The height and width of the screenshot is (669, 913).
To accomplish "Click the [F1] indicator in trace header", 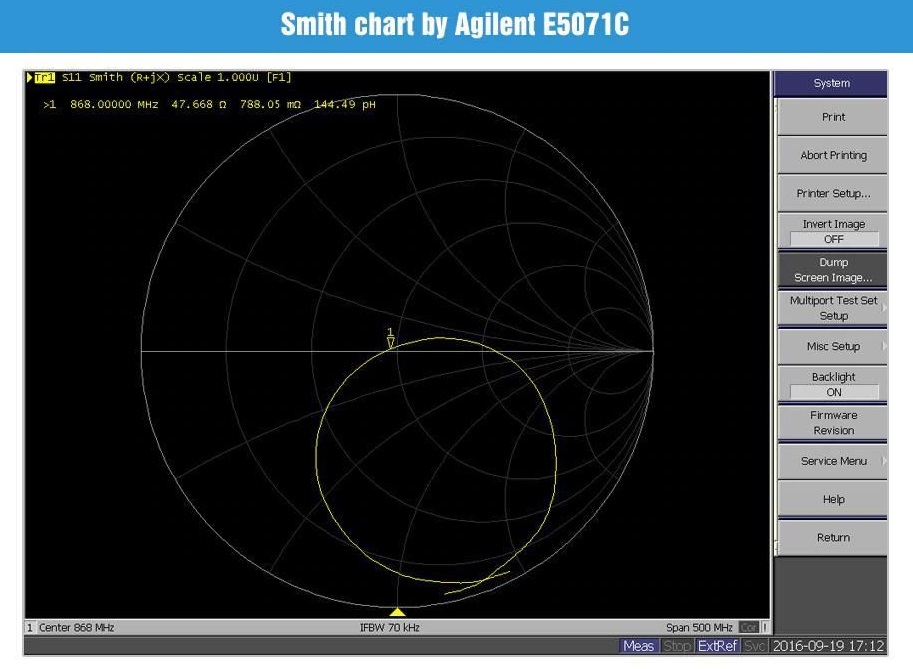I will tap(278, 77).
